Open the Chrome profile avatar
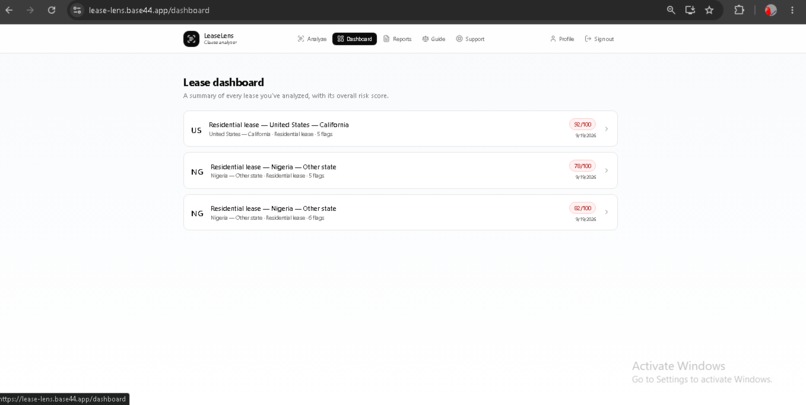 771,10
